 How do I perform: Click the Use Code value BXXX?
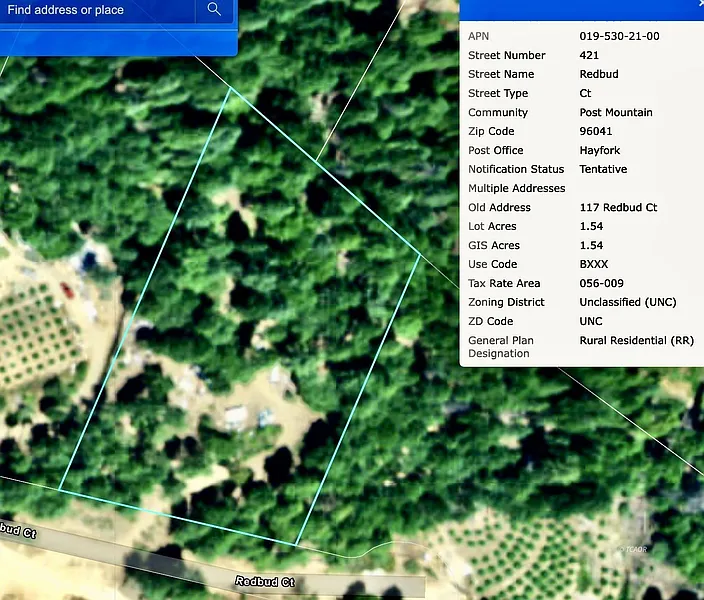(x=594, y=265)
